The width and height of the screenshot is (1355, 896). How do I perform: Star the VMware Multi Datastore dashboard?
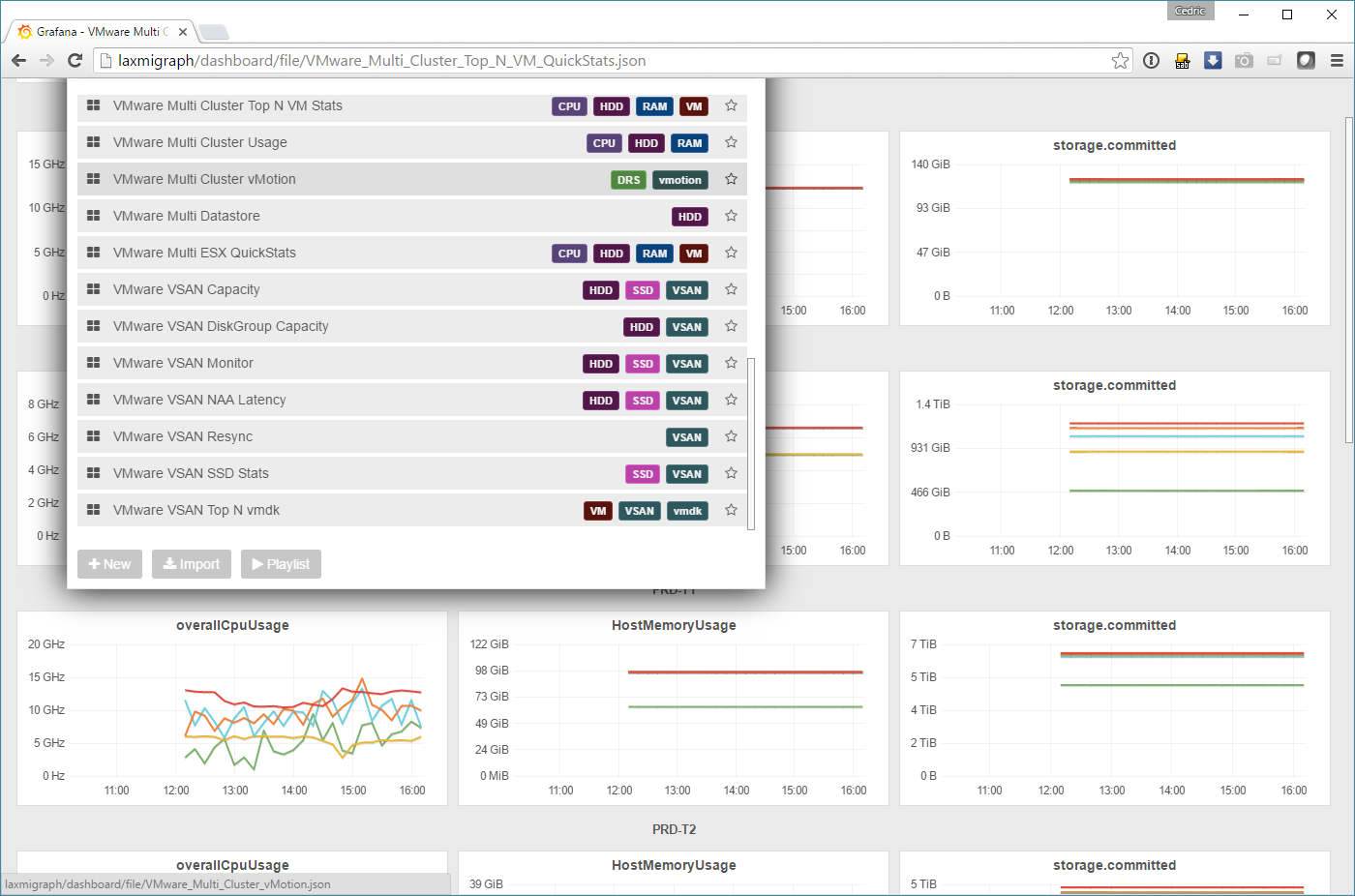pyautogui.click(x=731, y=216)
